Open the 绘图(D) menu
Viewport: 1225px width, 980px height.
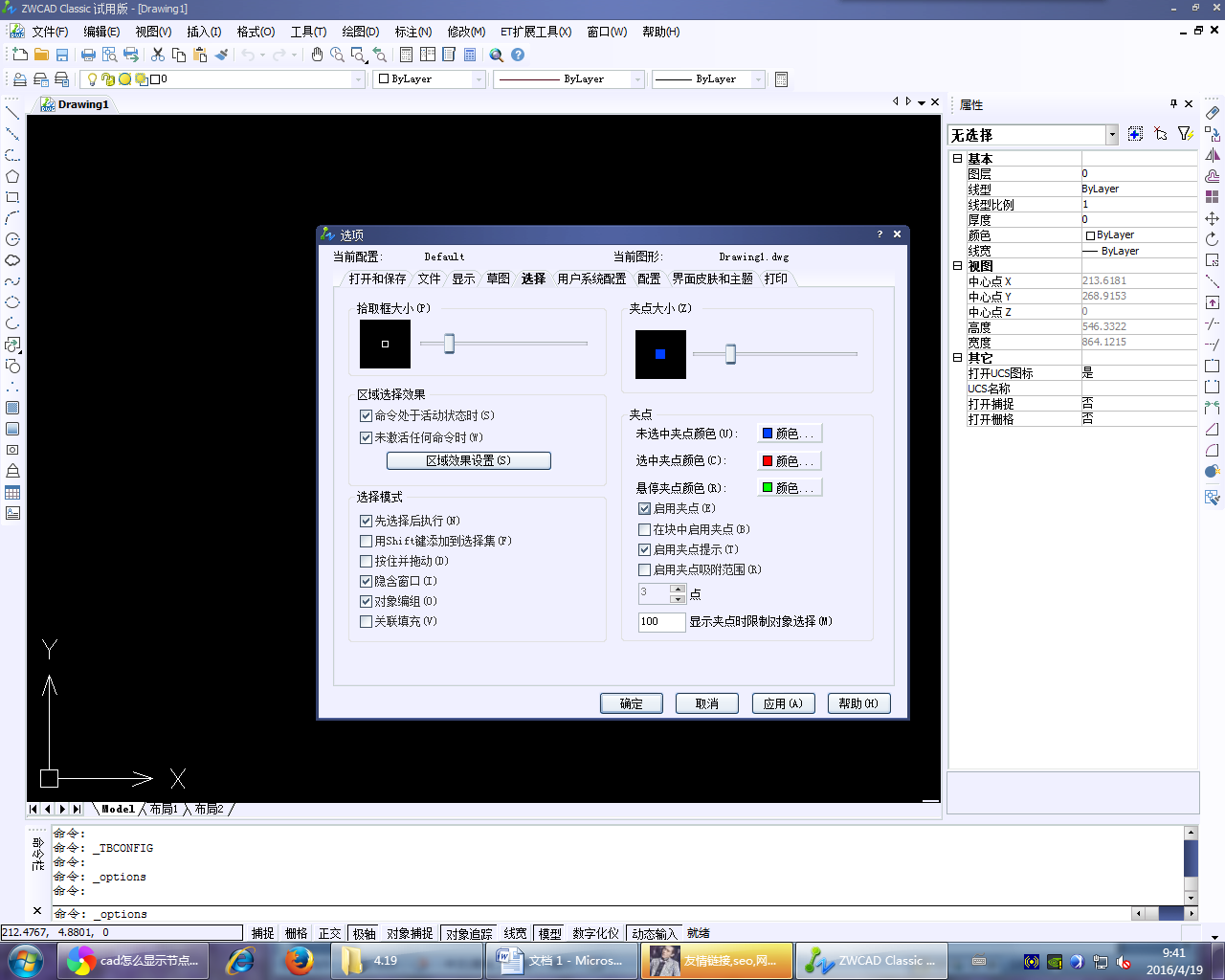tap(360, 32)
